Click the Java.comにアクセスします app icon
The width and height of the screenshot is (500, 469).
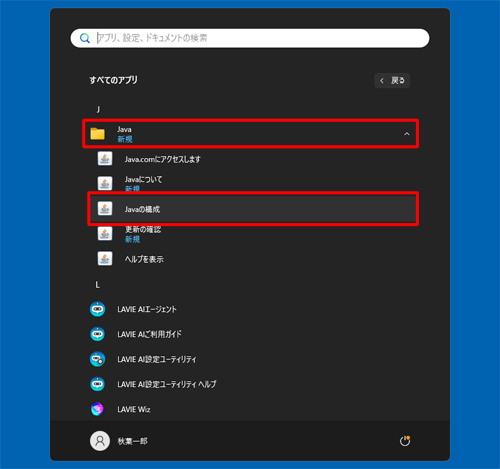(105, 159)
